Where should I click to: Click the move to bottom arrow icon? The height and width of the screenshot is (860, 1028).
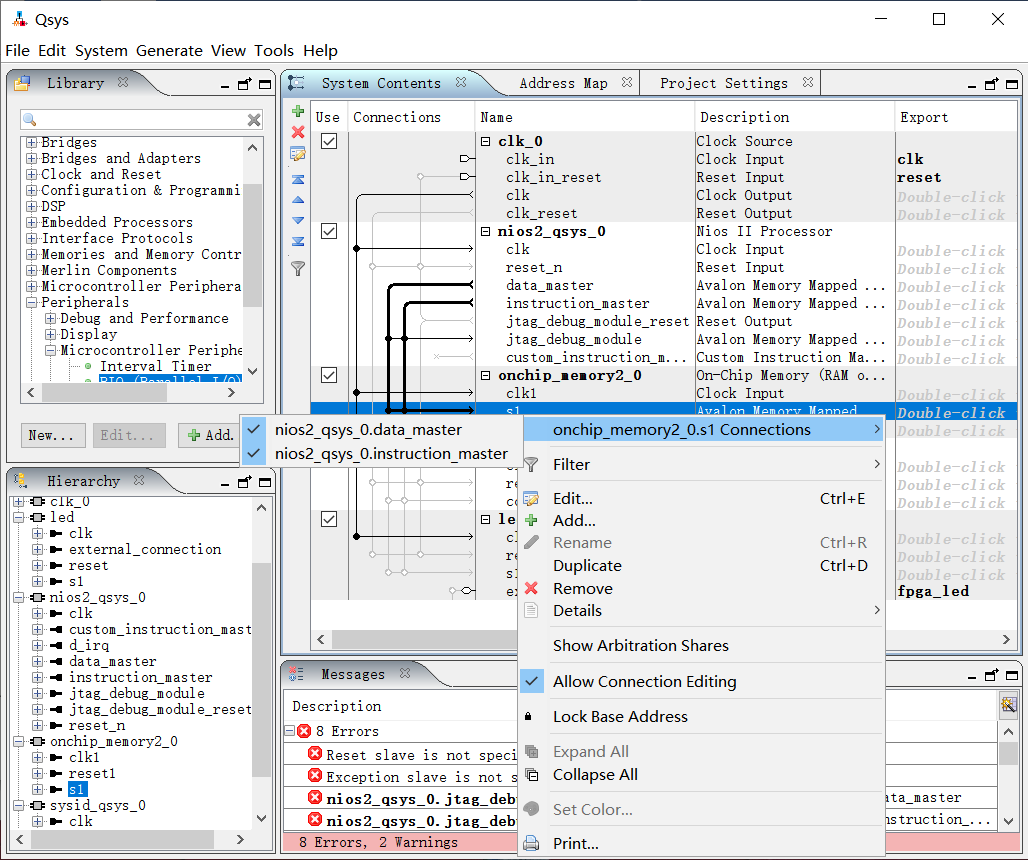[x=298, y=241]
